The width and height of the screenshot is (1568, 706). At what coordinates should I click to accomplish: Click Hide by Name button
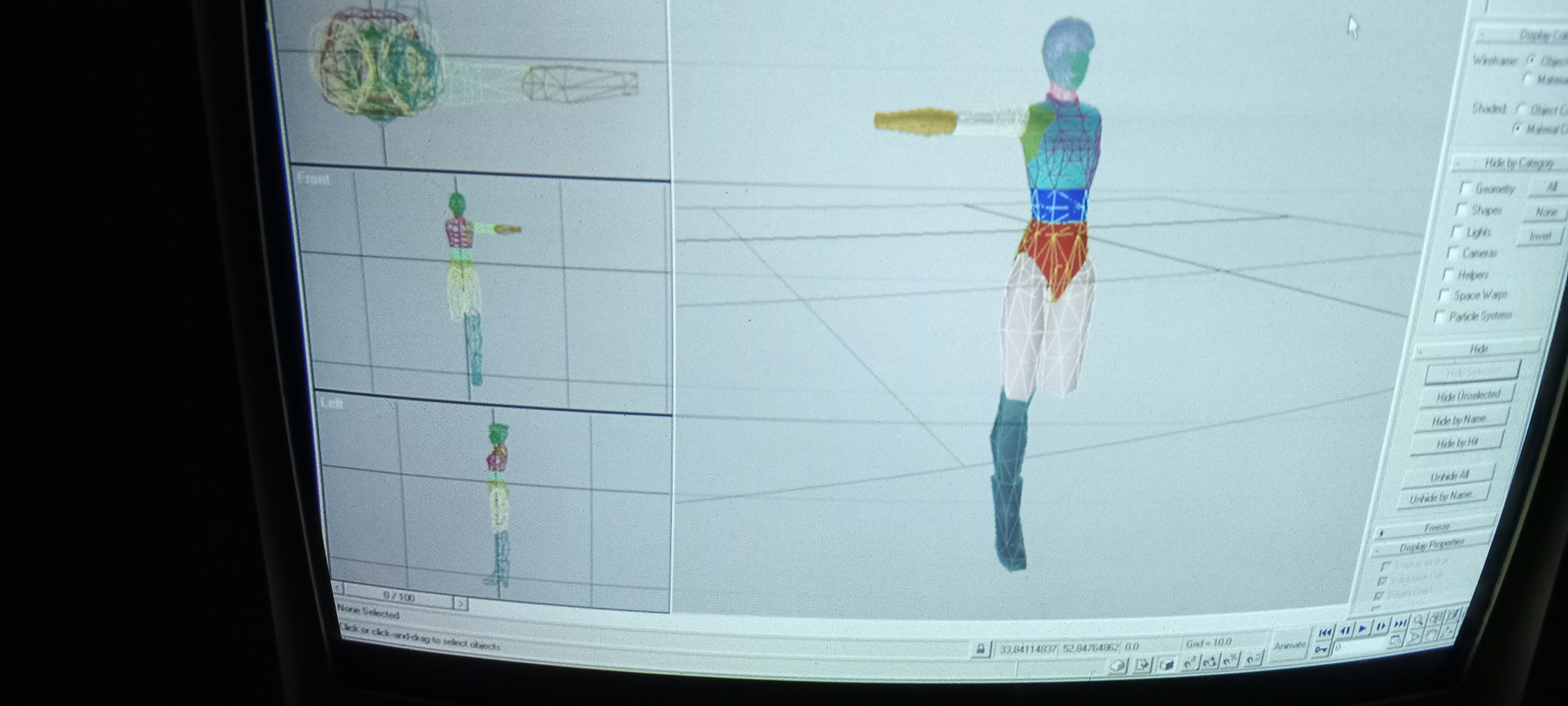(1461, 420)
